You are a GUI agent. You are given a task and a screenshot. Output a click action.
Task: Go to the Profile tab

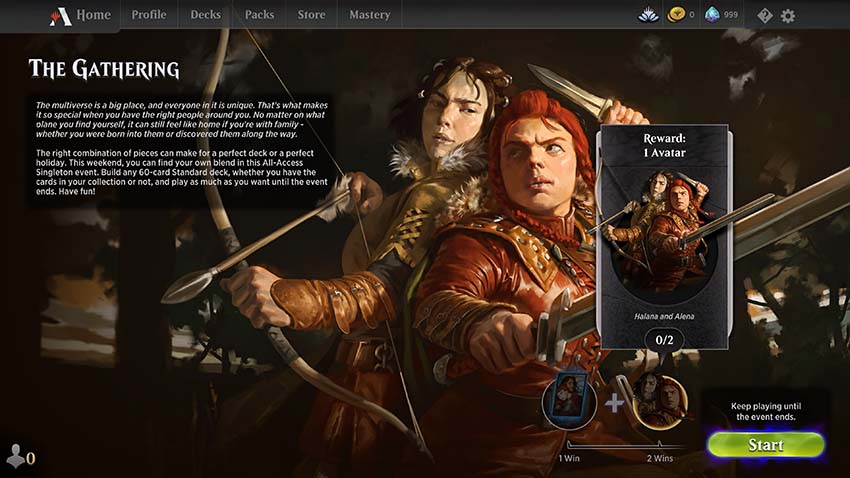coord(149,15)
